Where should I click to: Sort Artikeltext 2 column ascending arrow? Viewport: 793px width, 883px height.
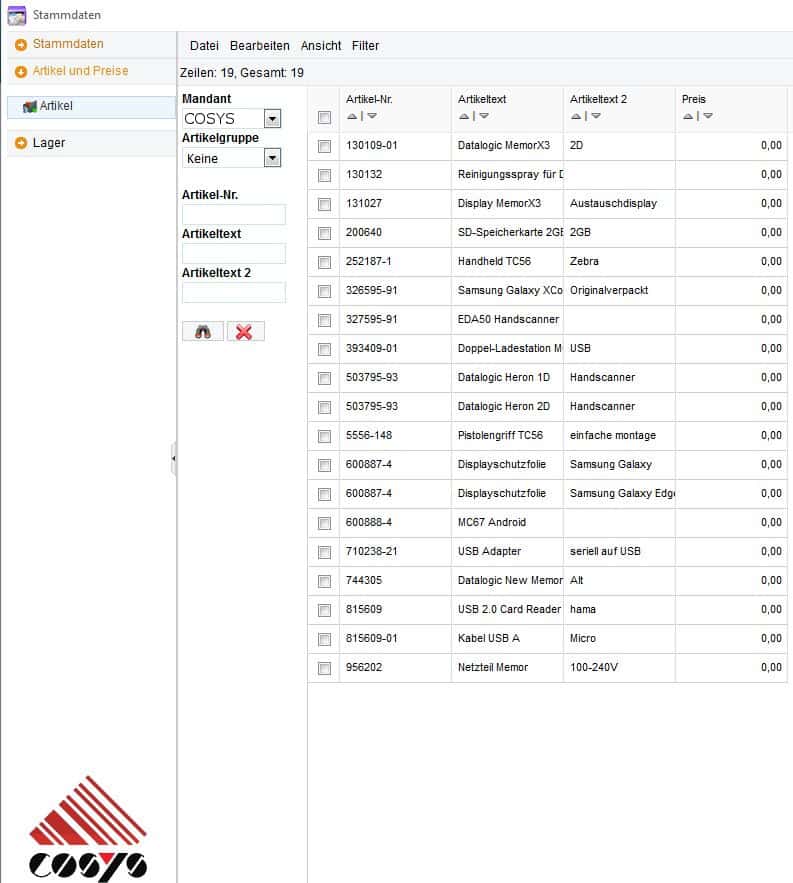click(x=576, y=116)
